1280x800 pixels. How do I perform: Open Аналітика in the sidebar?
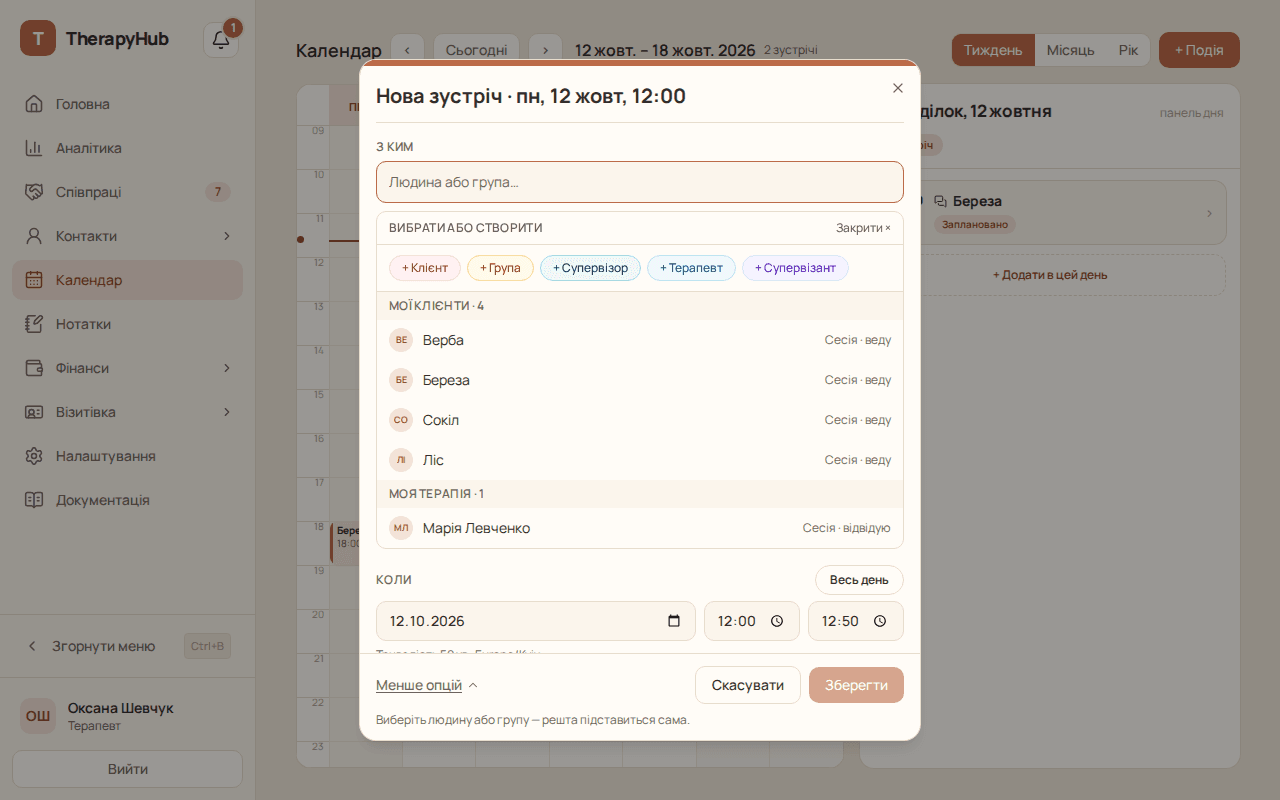tap(128, 148)
